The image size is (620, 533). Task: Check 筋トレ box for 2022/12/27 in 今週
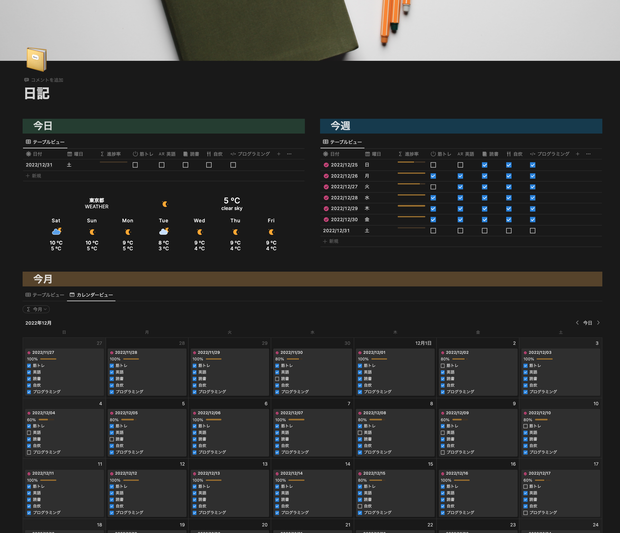click(433, 187)
